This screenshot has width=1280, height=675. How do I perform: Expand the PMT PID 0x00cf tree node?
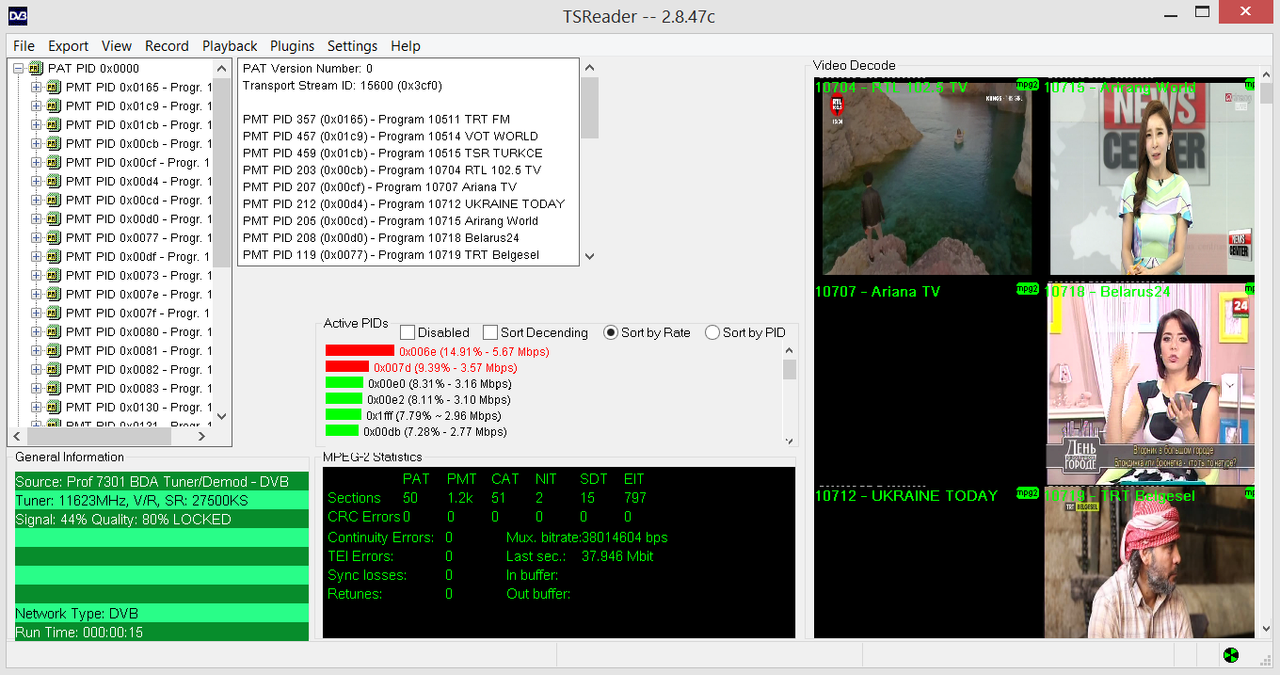click(x=36, y=163)
